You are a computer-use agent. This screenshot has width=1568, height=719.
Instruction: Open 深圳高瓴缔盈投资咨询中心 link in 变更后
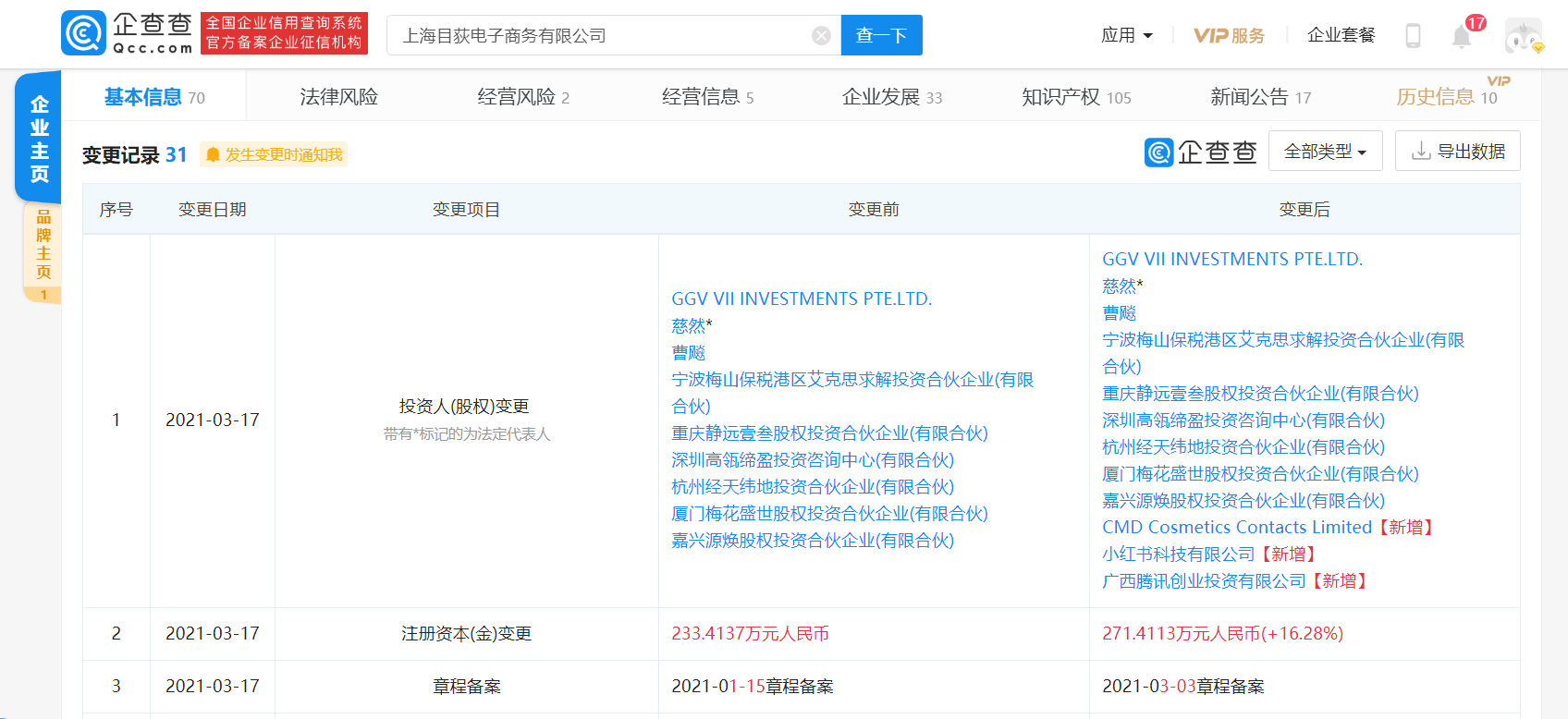(x=1243, y=420)
